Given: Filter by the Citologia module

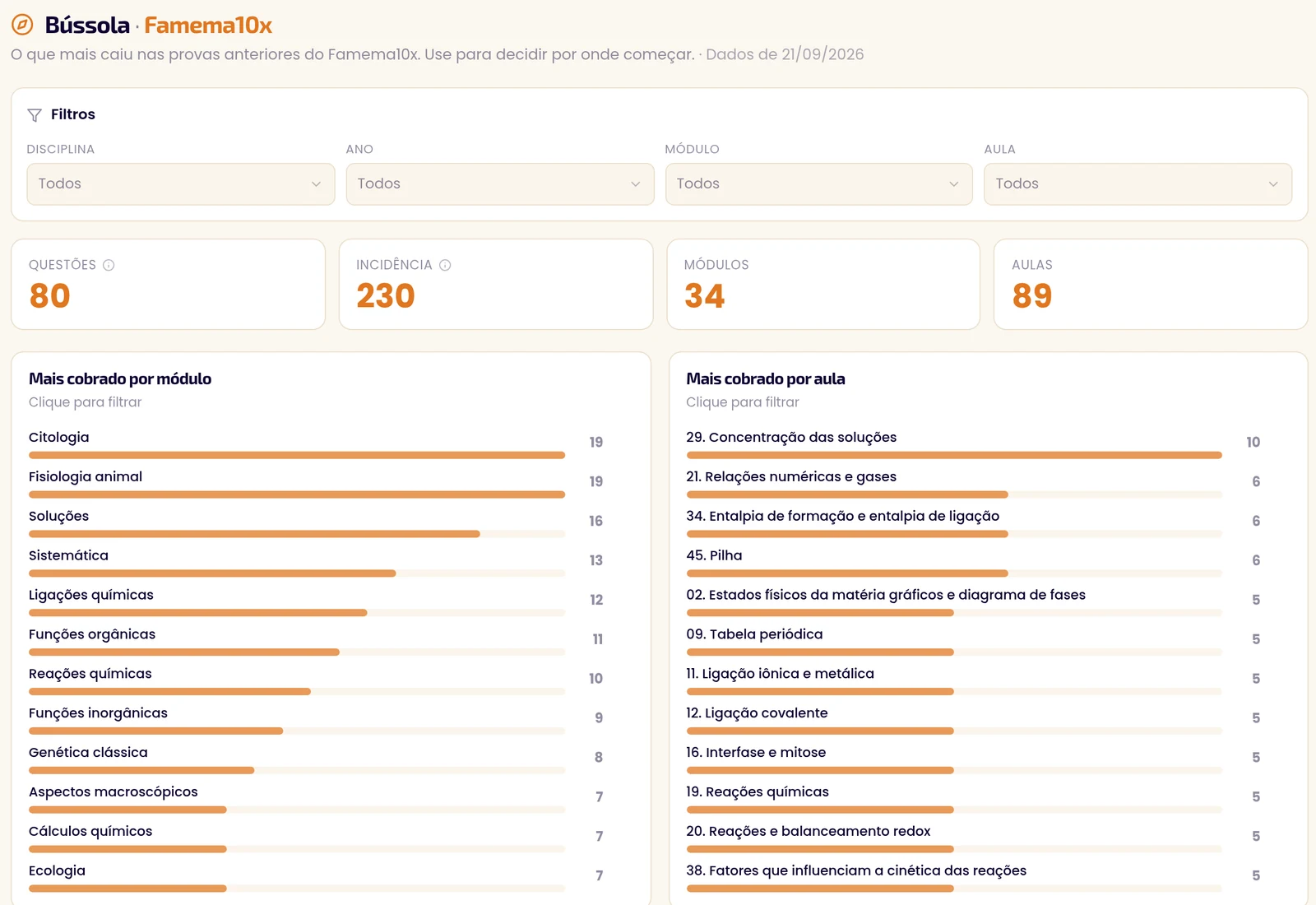Looking at the screenshot, I should (316, 443).
